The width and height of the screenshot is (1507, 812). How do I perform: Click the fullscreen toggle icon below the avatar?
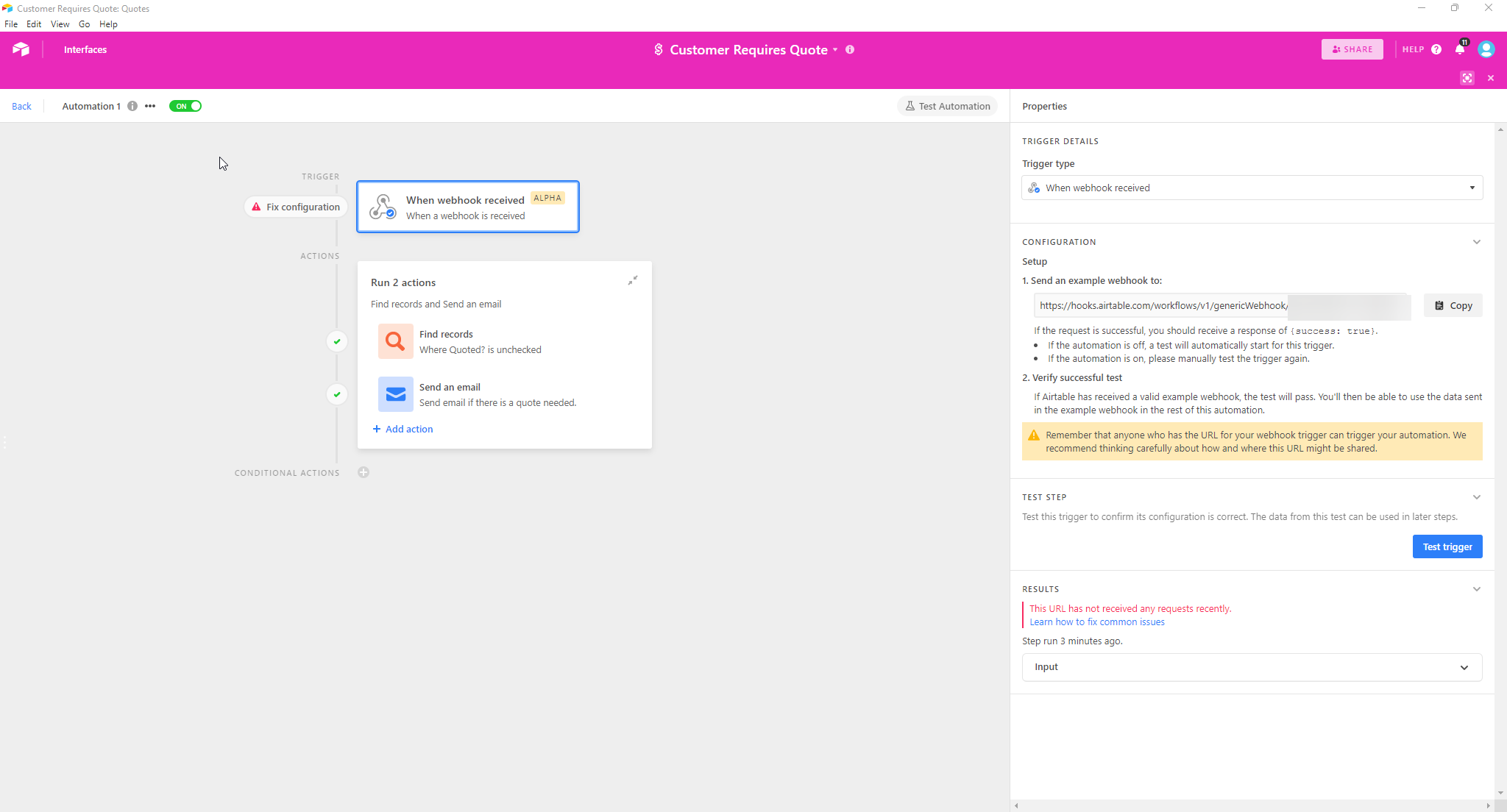1467,78
